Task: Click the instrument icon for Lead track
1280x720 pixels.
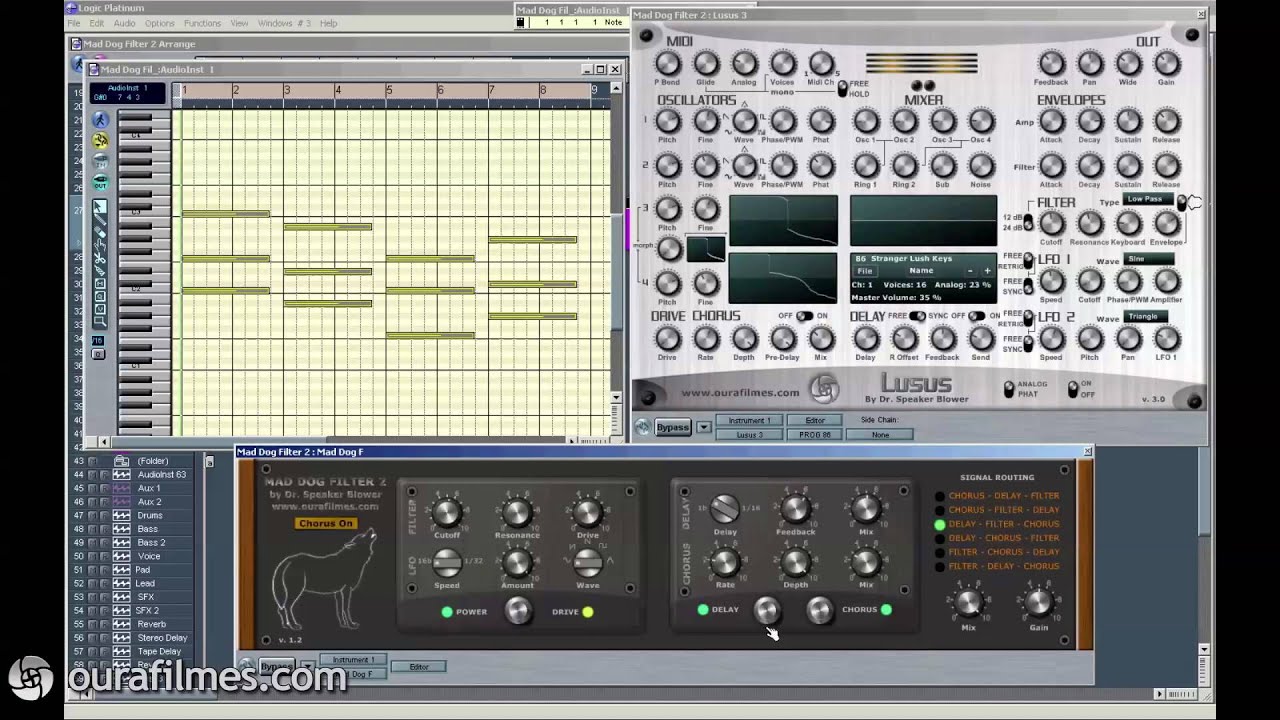Action: tap(121, 583)
